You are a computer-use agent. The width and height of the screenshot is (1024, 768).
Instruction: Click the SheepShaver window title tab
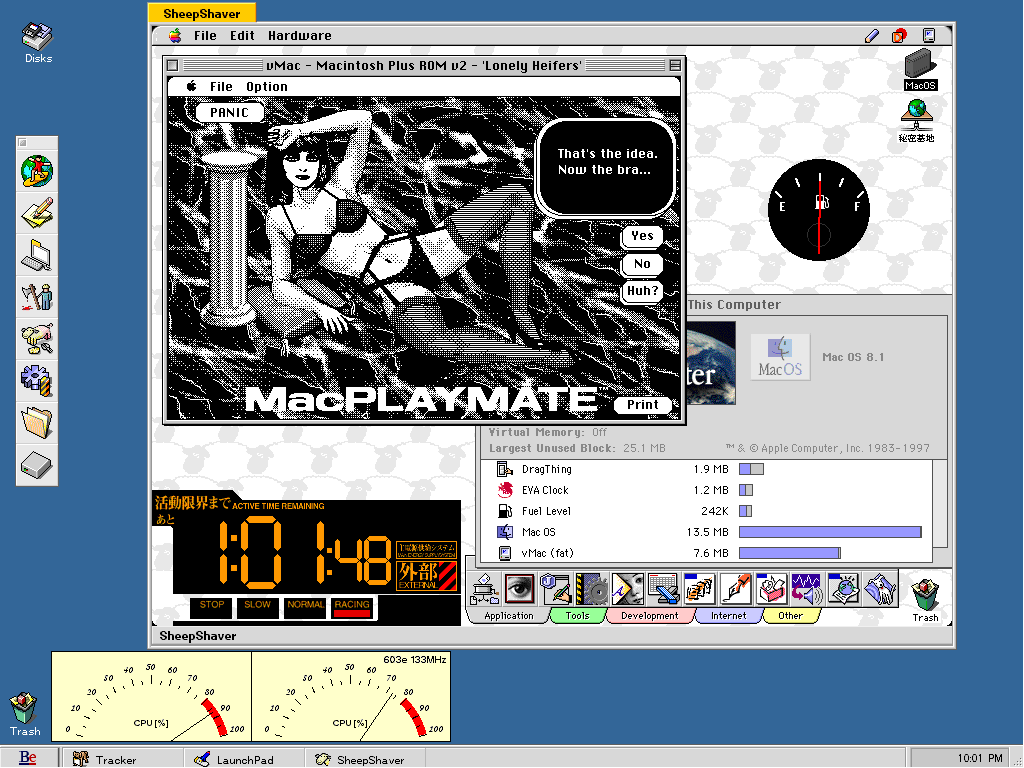click(x=202, y=14)
